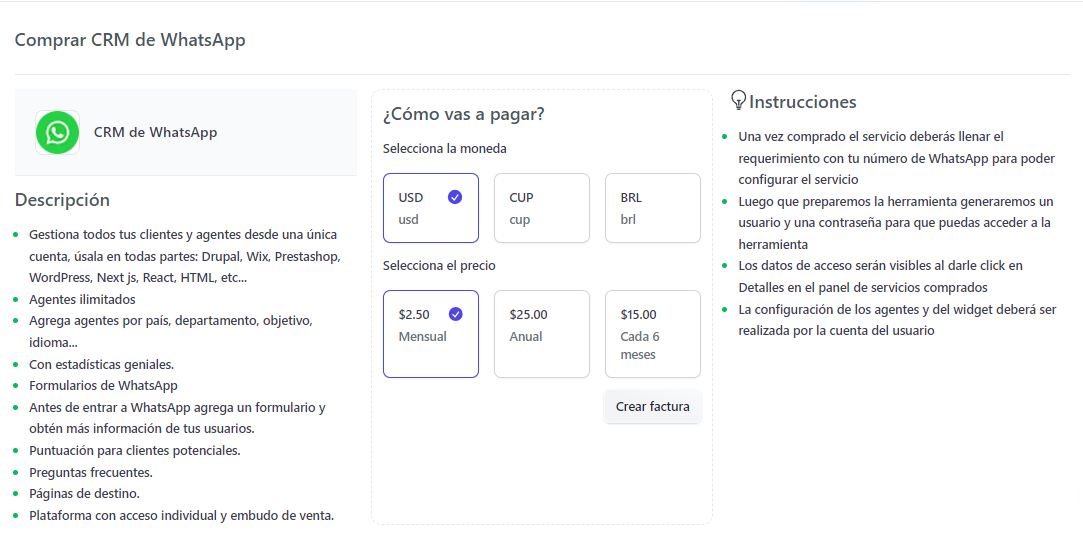Select CUP as the currency
The height and width of the screenshot is (542, 1083).
tap(541, 208)
